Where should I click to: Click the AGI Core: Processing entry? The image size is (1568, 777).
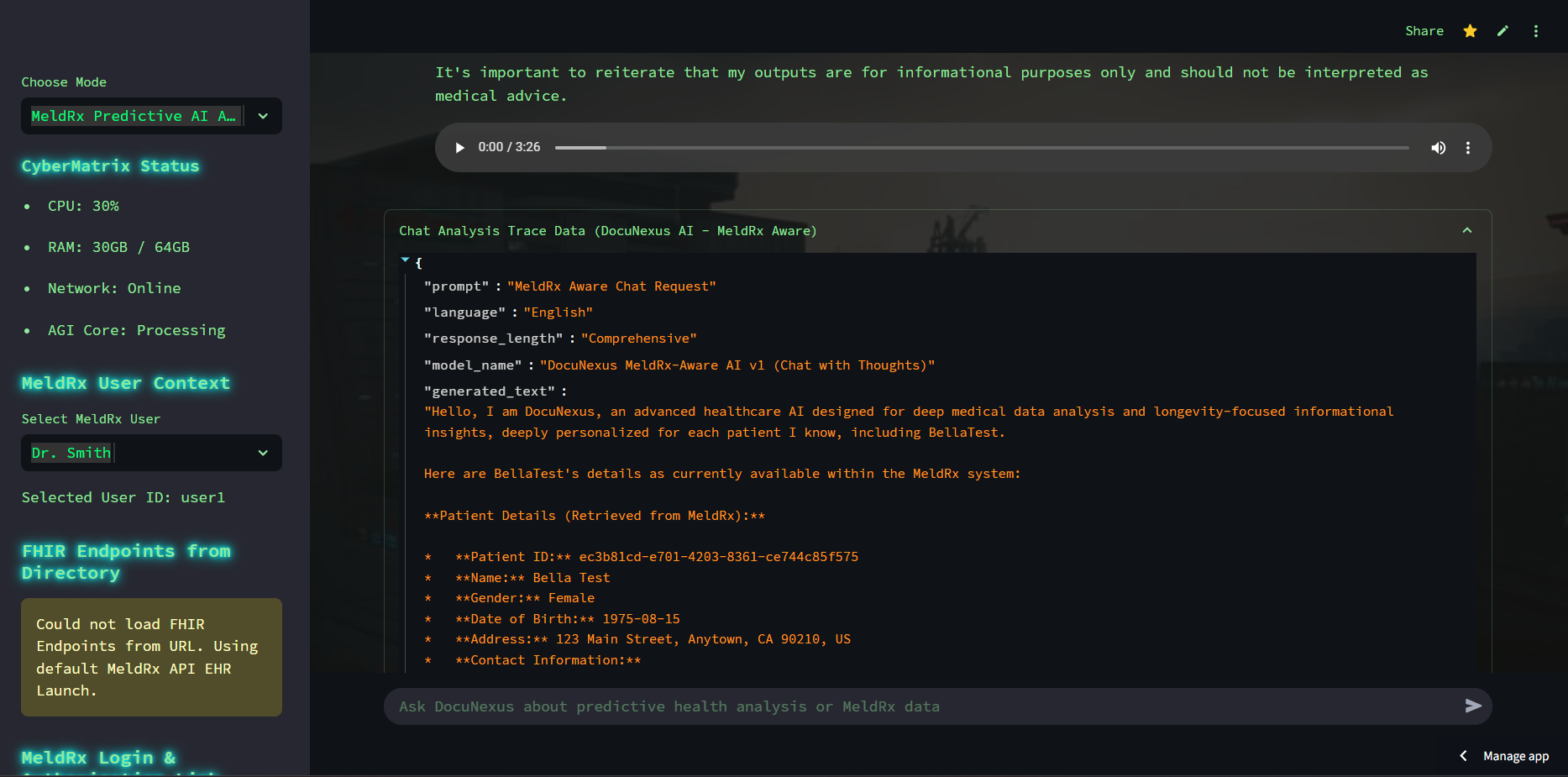[x=137, y=330]
